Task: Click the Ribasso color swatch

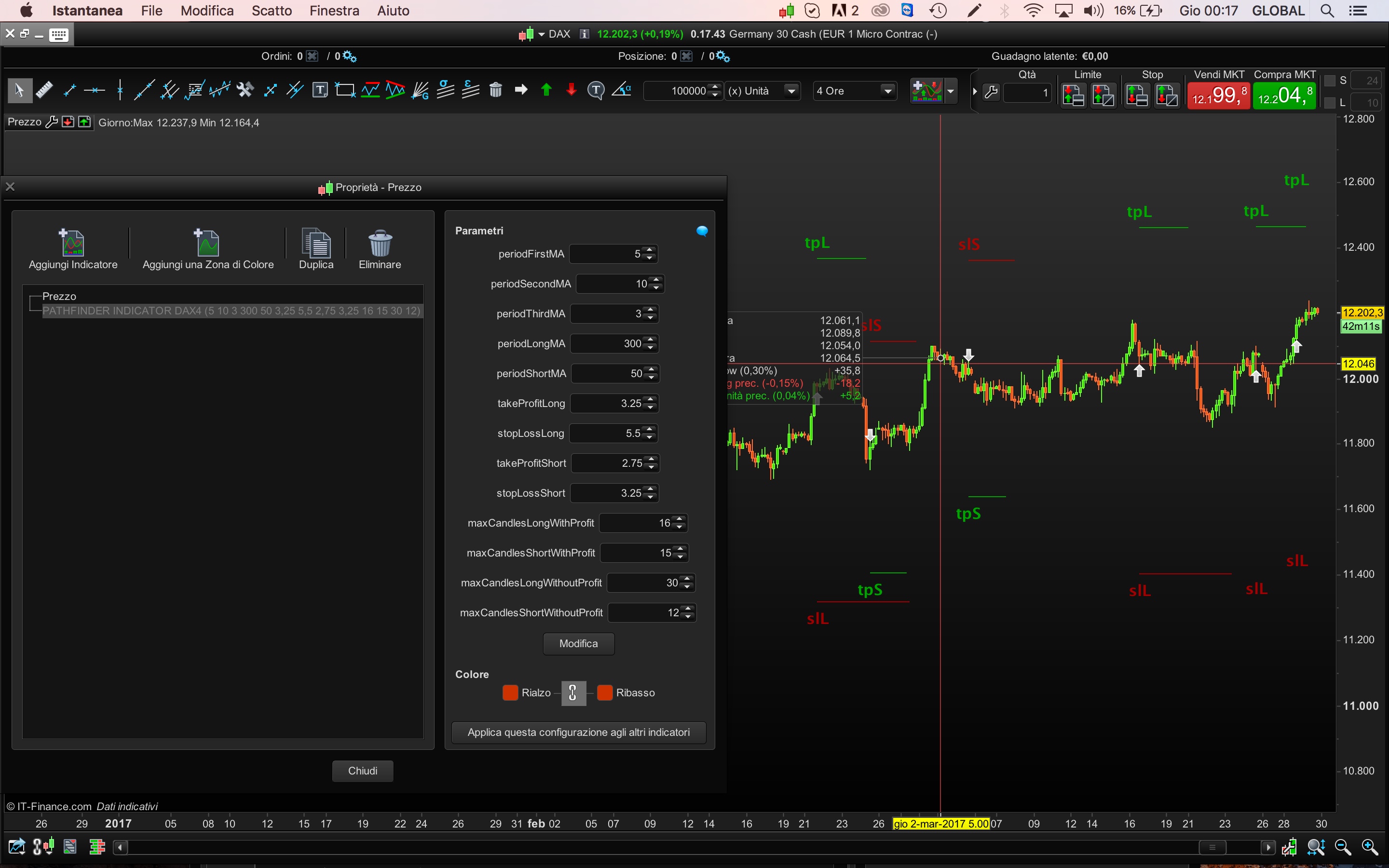Action: tap(604, 693)
